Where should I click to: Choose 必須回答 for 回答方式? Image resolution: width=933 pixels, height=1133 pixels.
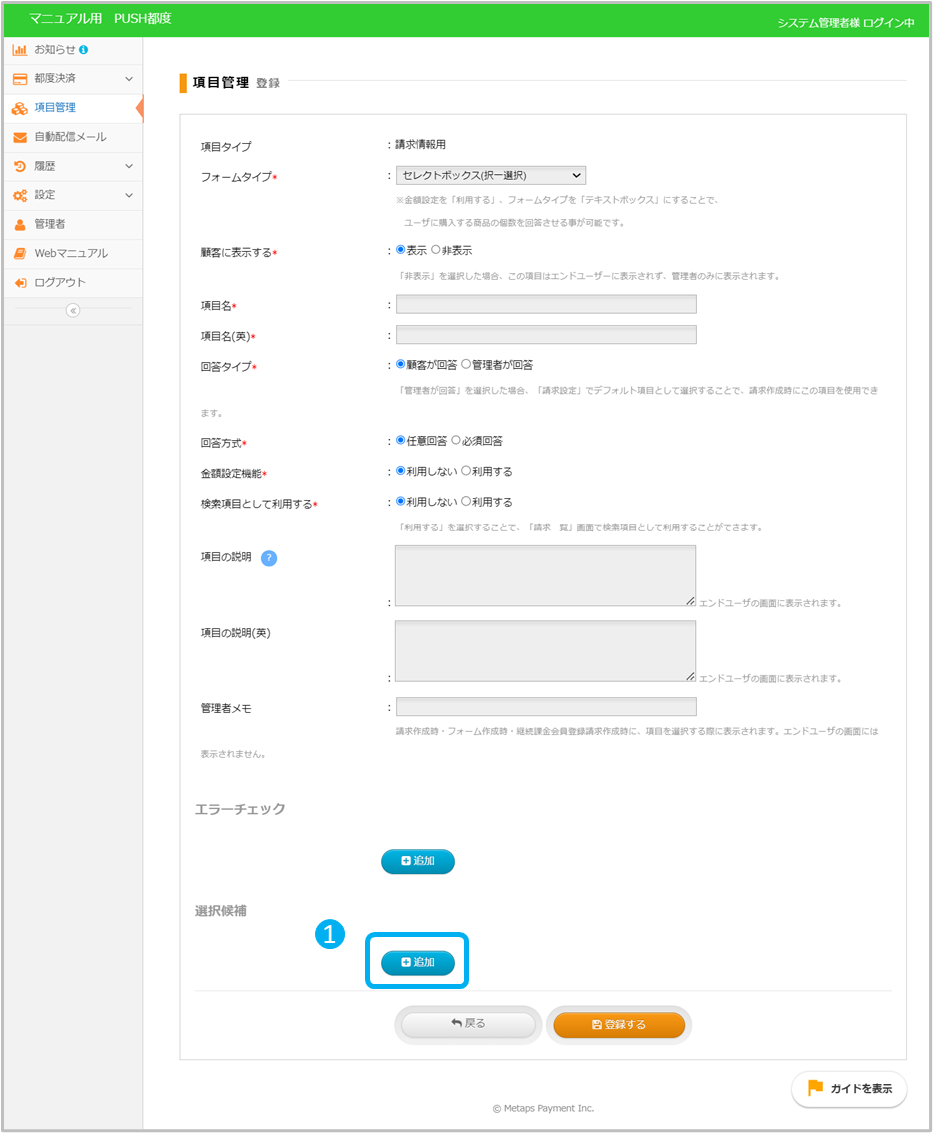[x=456, y=440]
